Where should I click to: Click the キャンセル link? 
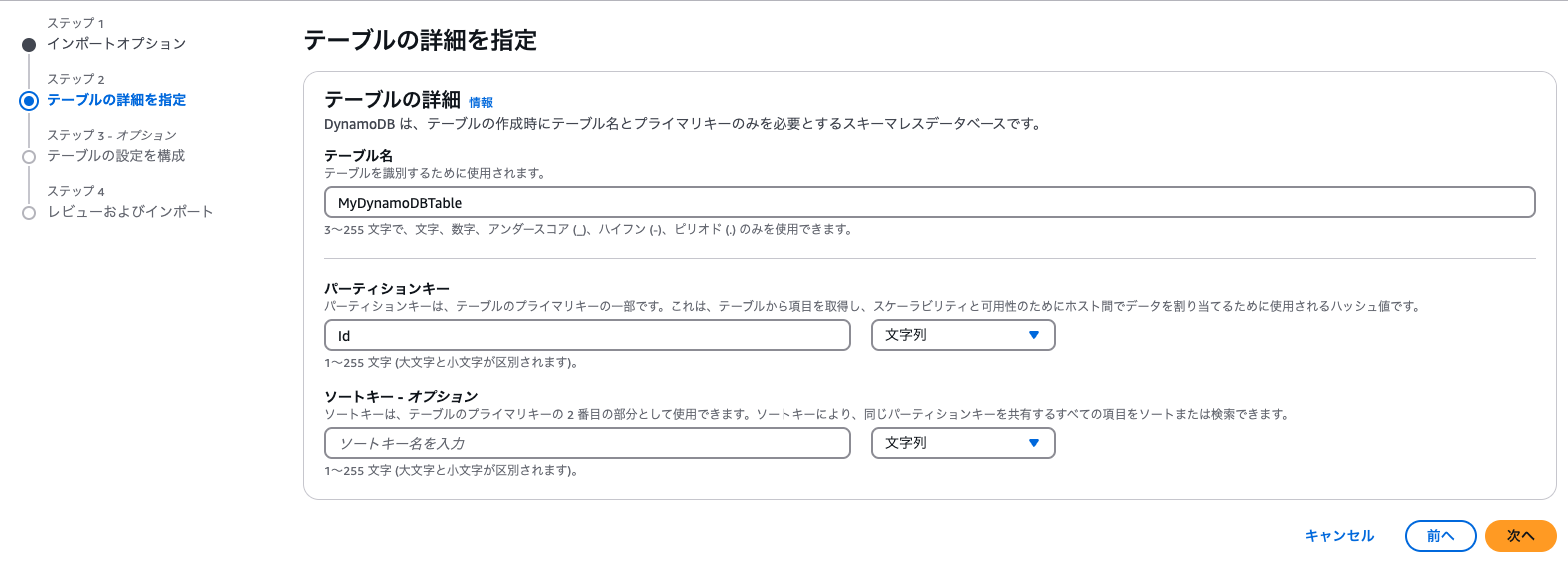coord(1339,536)
